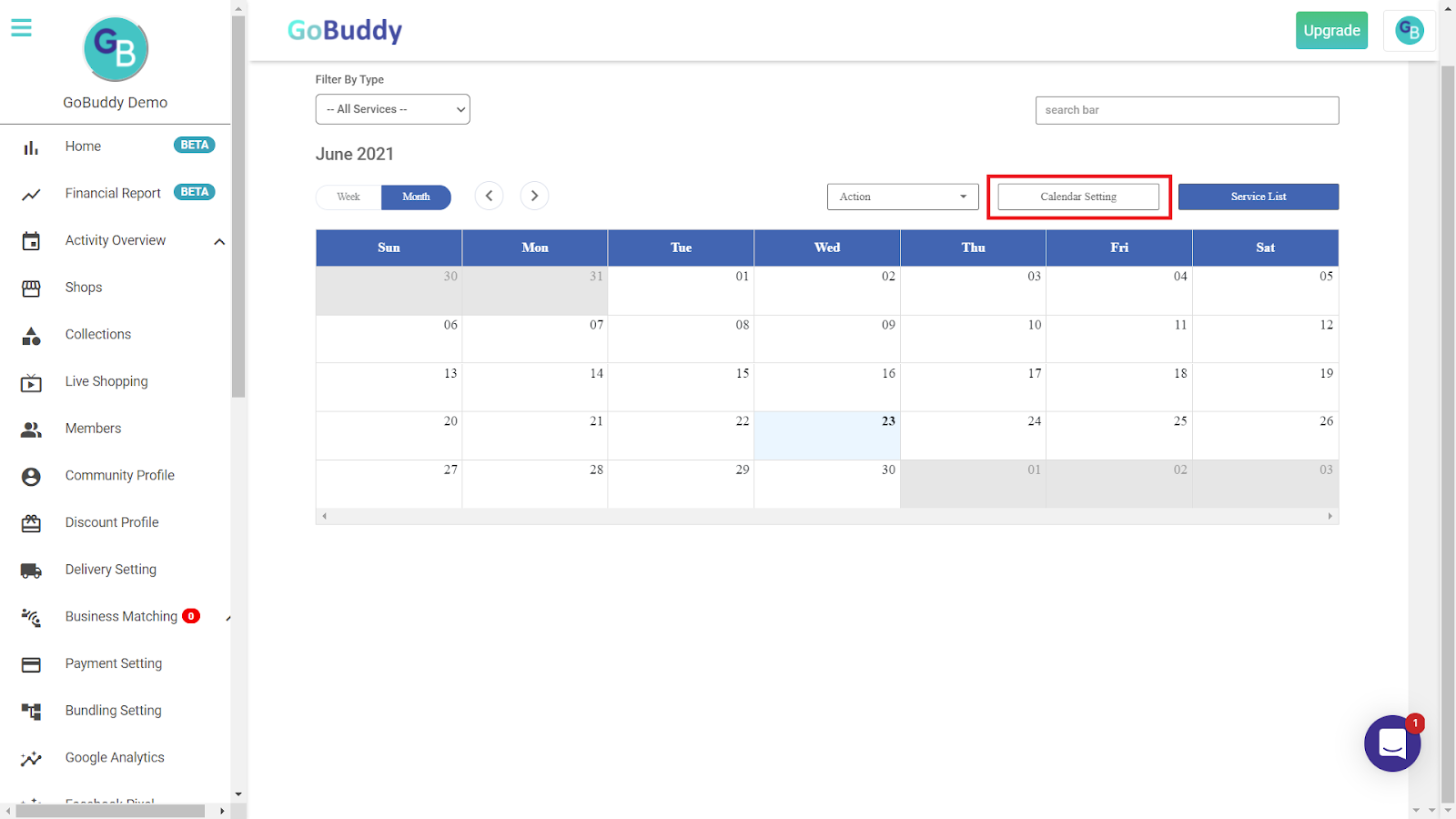Open Financial Report in the sidebar
The height and width of the screenshot is (819, 1456).
[x=113, y=194]
